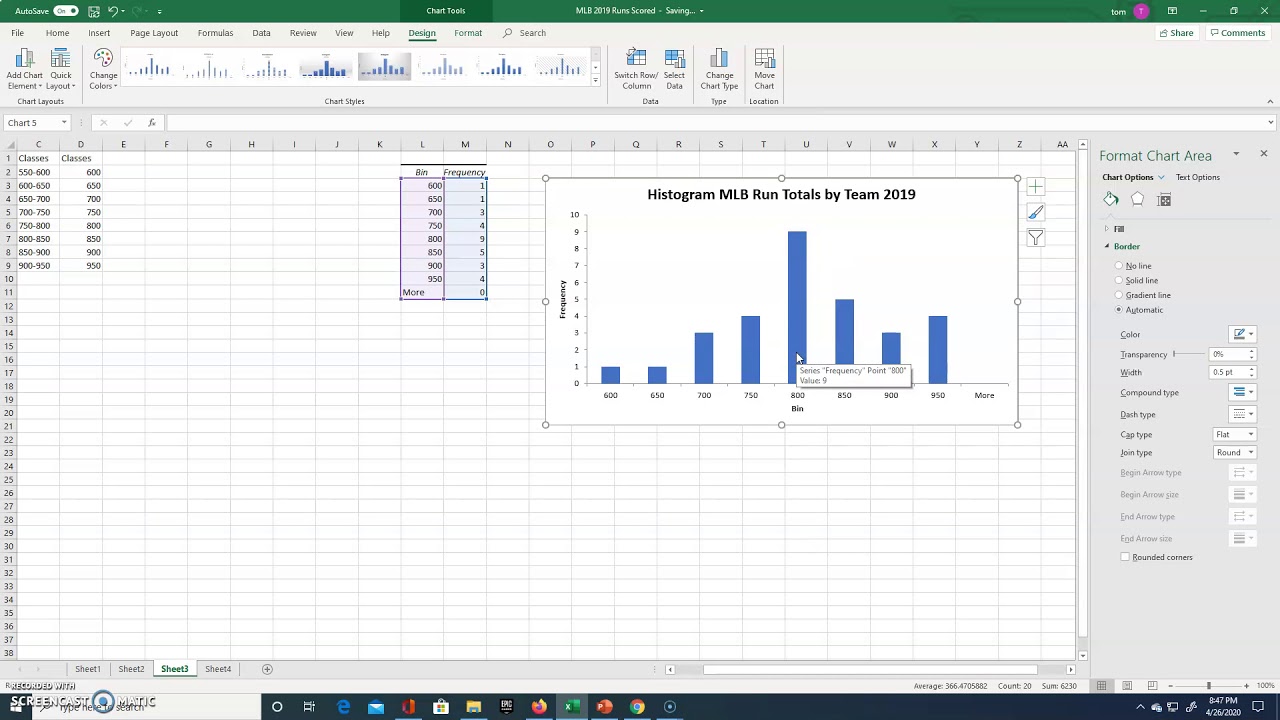This screenshot has height=720, width=1280.
Task: Click Insert Function fx icon
Action: click(152, 123)
